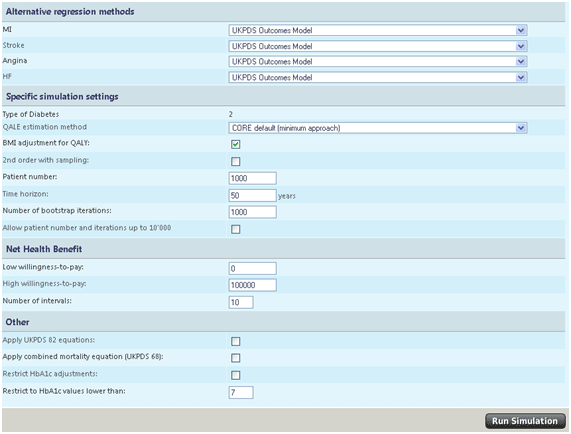The image size is (571, 434).
Task: Tick the Apply UKPDS 82 equations checkbox
Action: (236, 341)
